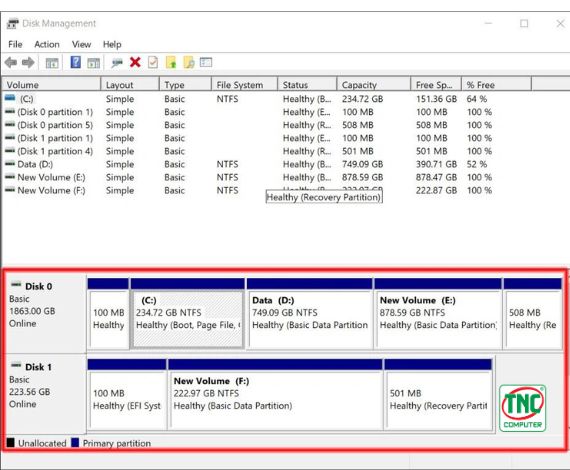
Task: Click drive icon beside New Volume (F:) in list
Action: click(10, 190)
